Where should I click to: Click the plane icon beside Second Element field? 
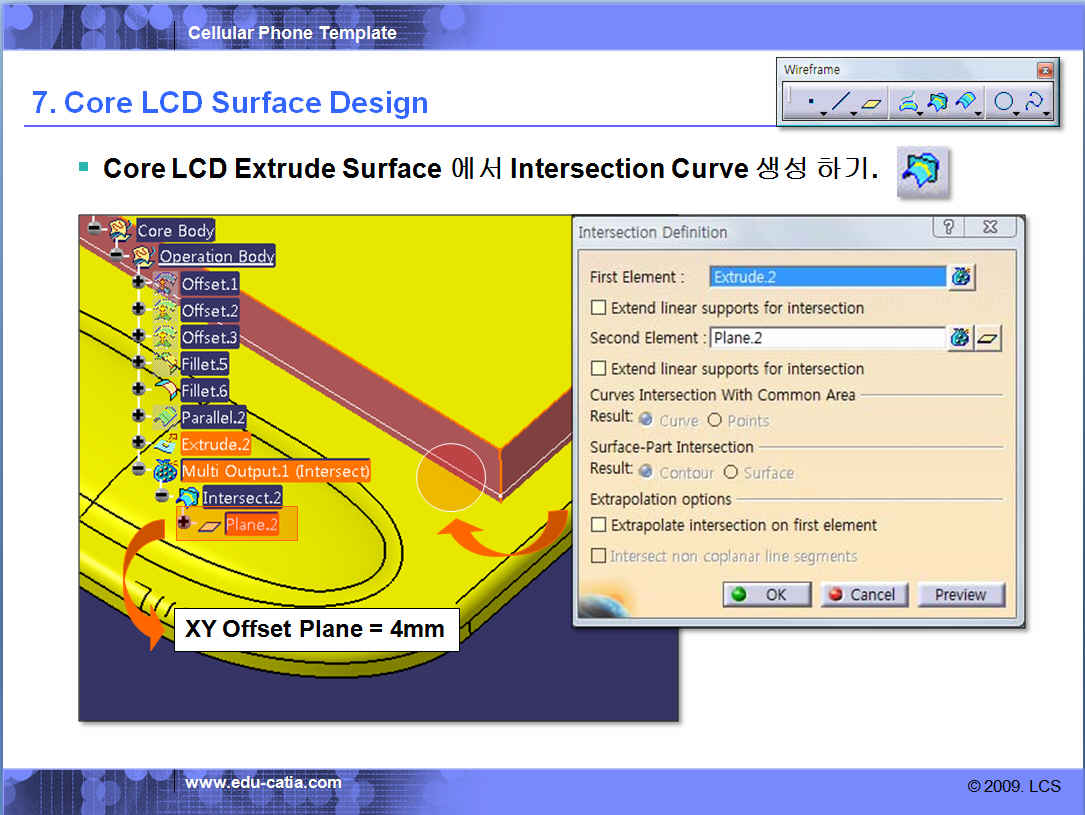click(x=989, y=339)
